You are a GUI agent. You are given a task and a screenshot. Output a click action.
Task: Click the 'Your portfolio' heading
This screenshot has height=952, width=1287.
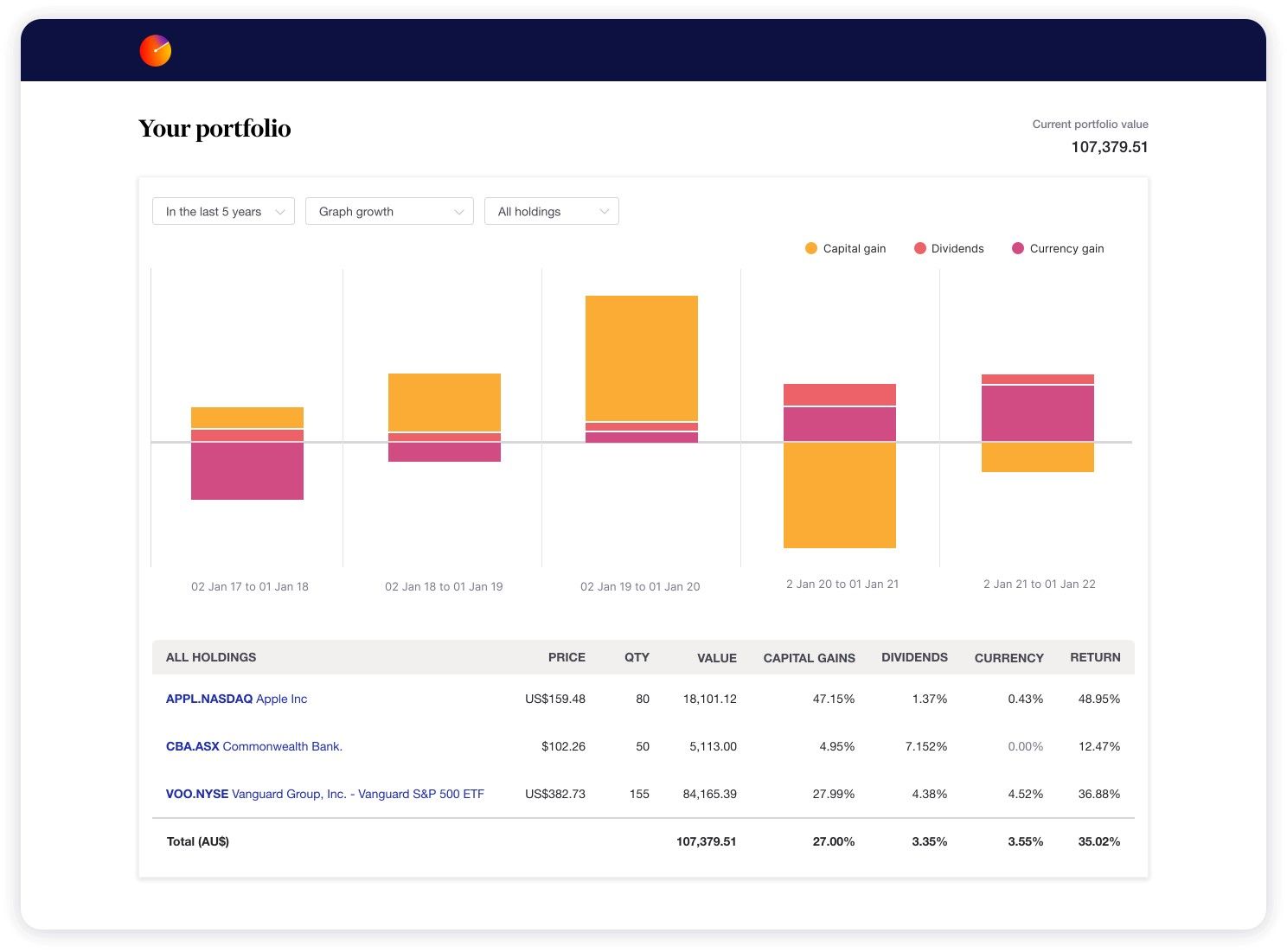pos(214,128)
